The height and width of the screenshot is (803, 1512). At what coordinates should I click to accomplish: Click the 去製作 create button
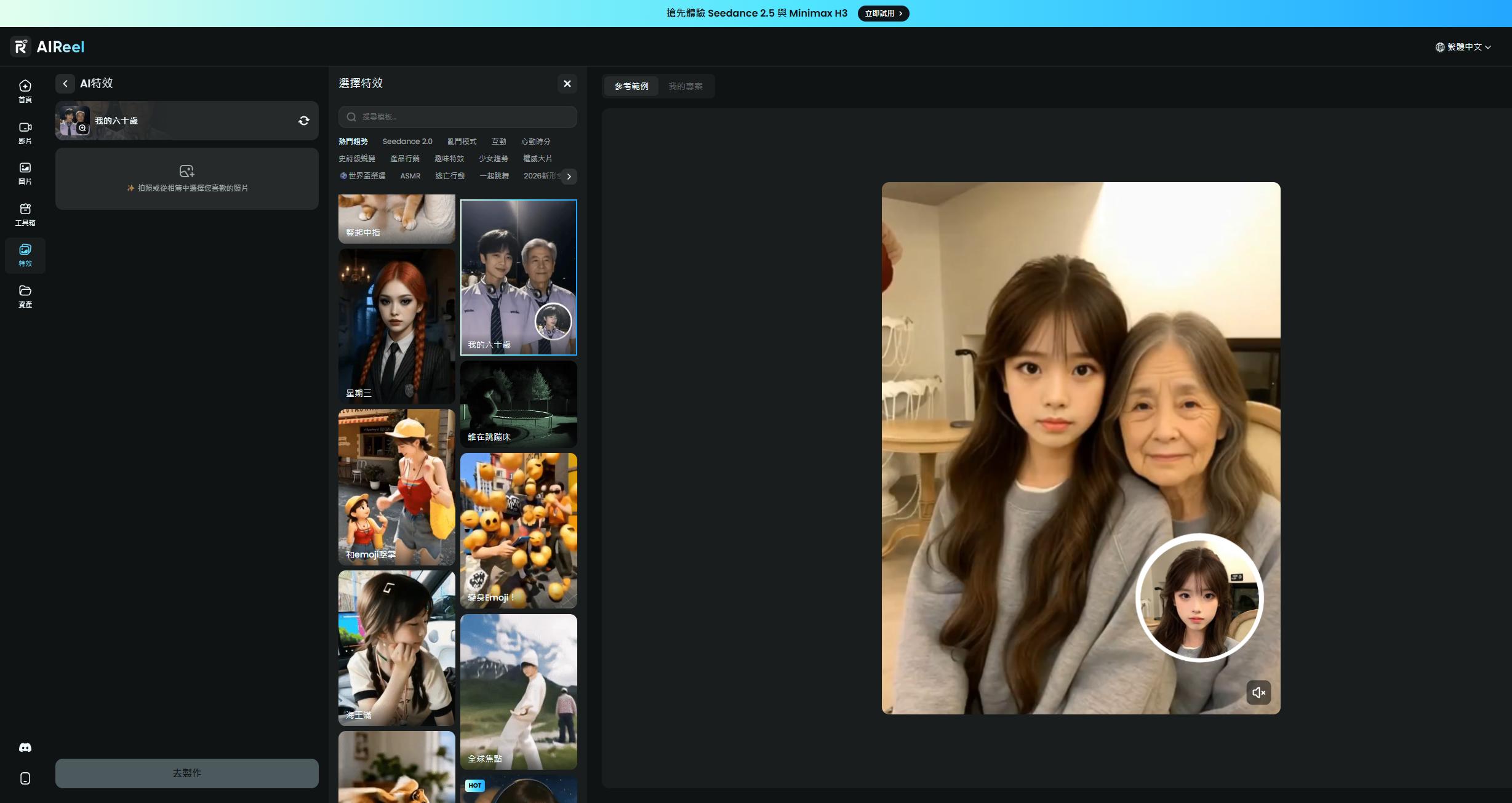tap(187, 773)
